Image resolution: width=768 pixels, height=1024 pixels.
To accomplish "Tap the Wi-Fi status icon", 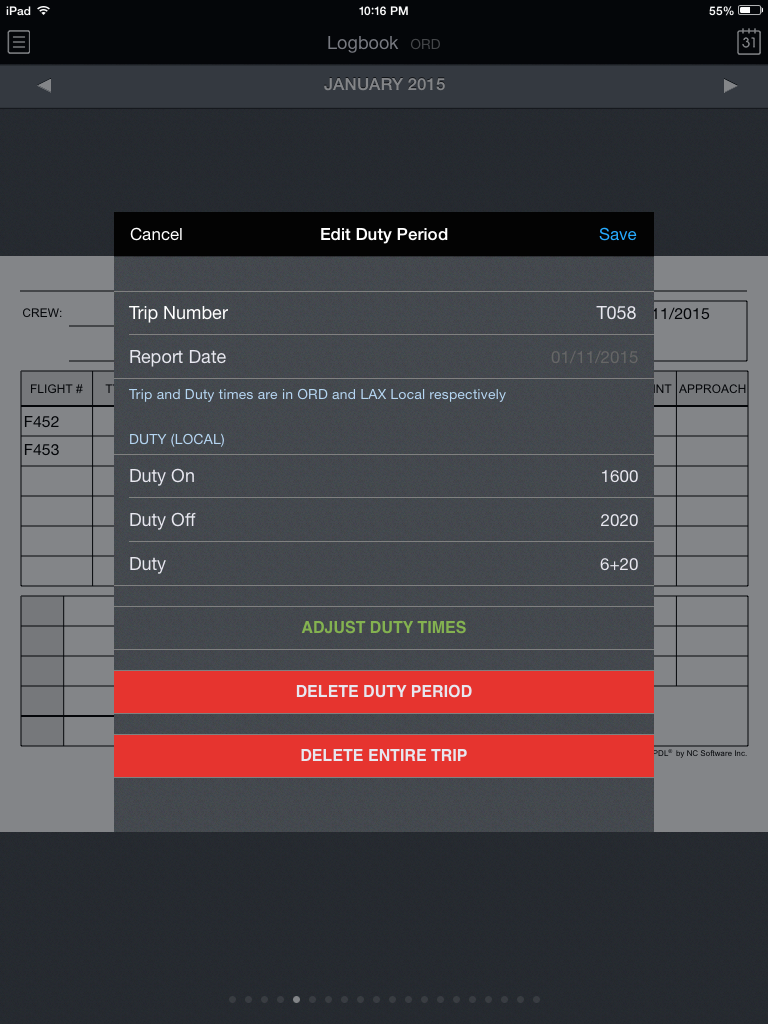I will coord(44,10).
